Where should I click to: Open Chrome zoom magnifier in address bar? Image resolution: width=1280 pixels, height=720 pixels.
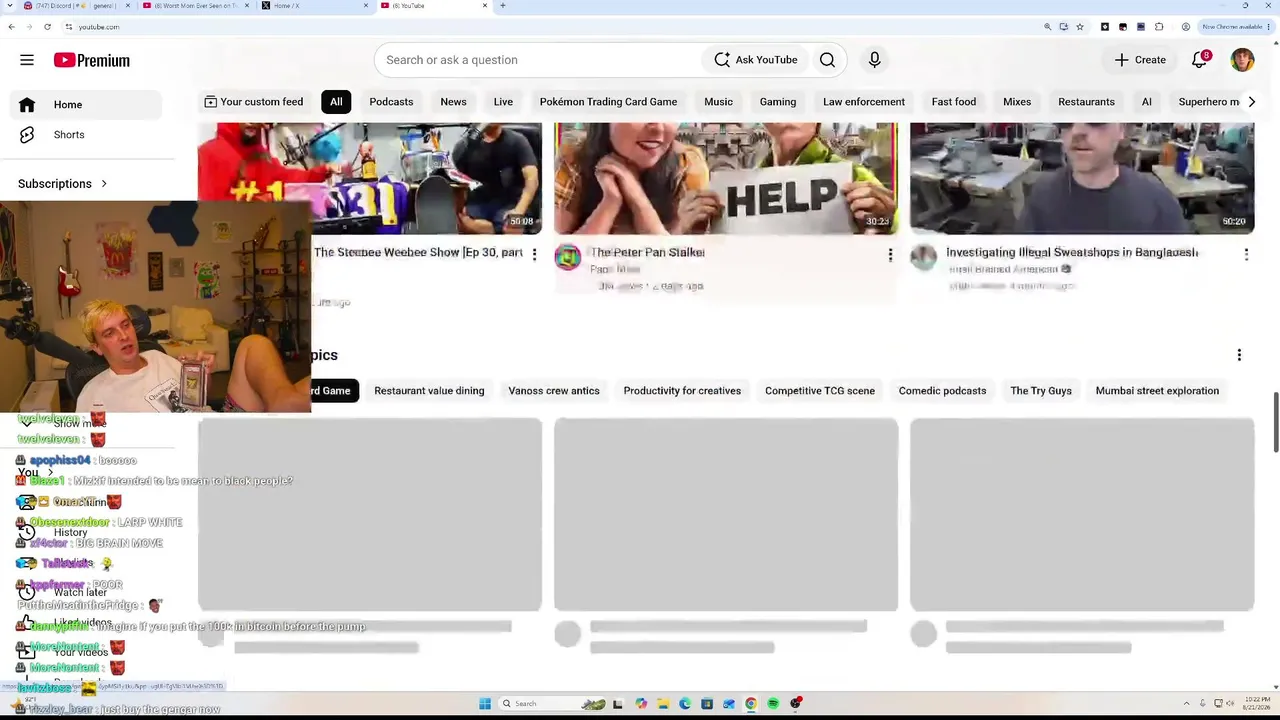pos(1047,27)
